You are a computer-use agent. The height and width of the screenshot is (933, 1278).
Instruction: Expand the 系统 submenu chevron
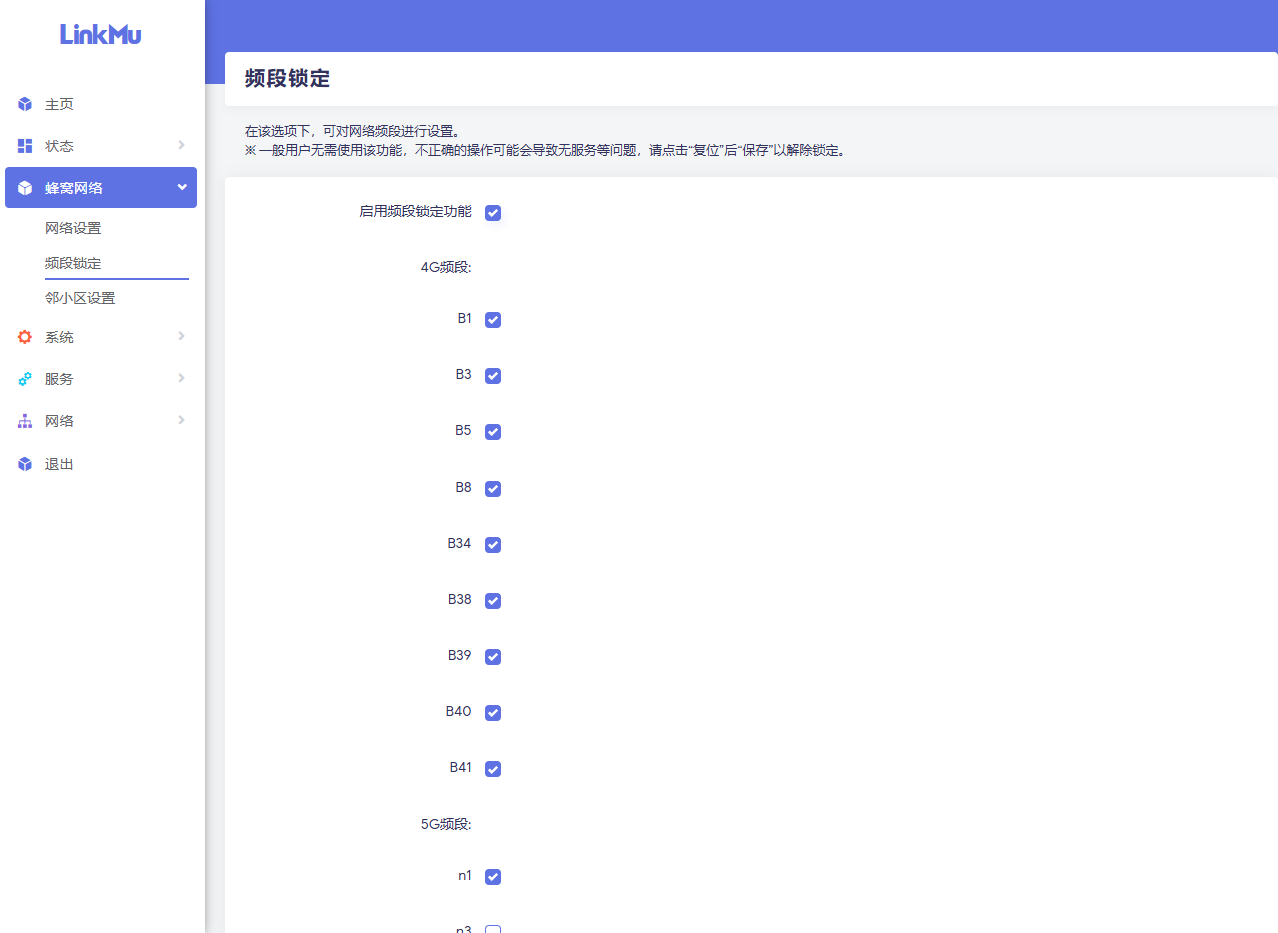pos(181,336)
